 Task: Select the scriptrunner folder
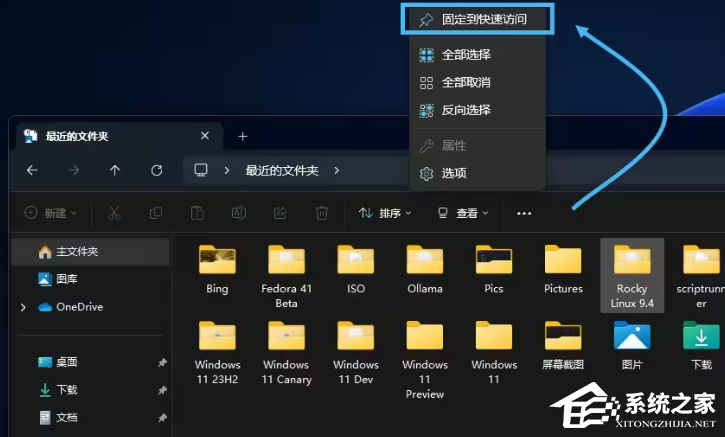tap(700, 277)
